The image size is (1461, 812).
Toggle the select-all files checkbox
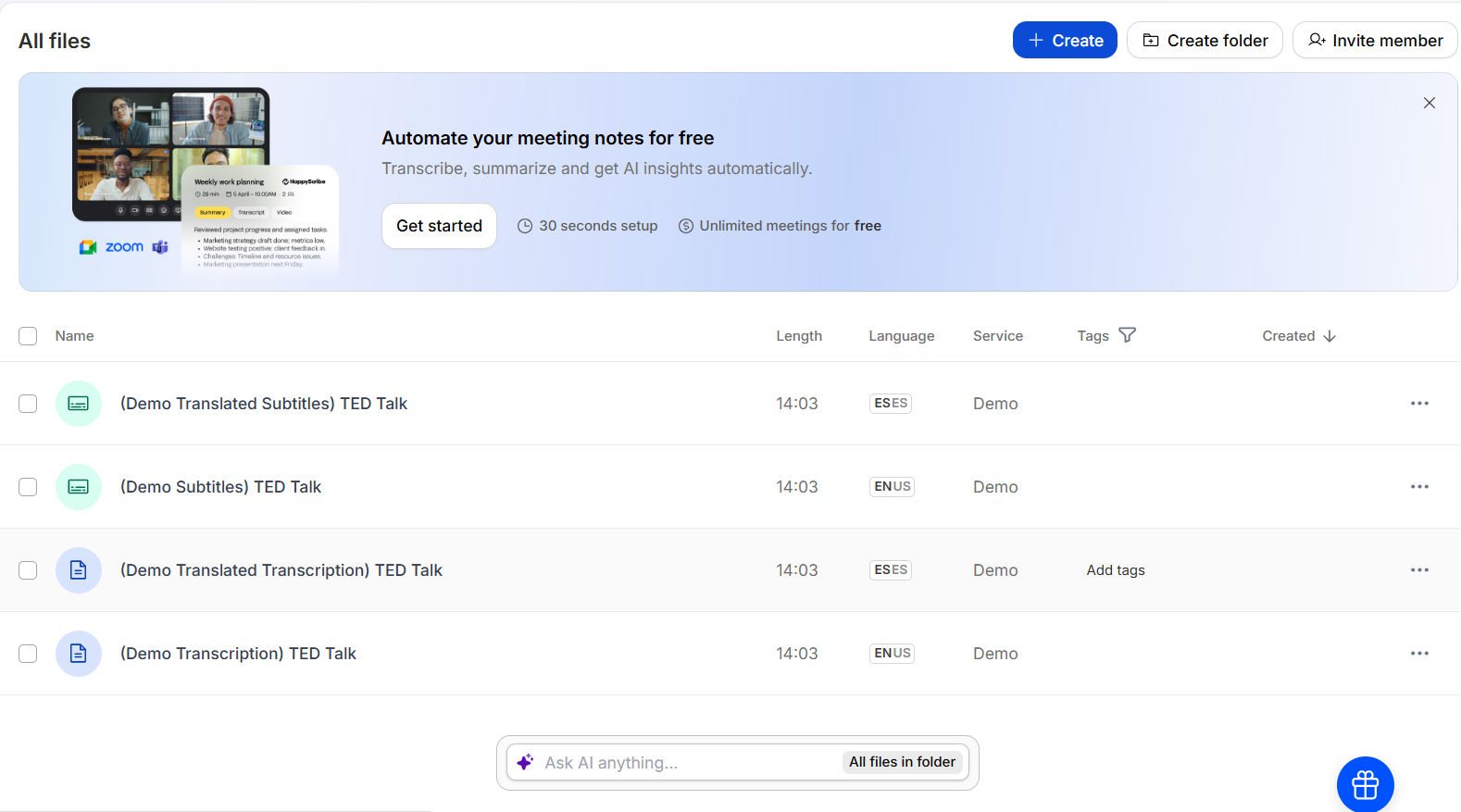click(x=28, y=336)
